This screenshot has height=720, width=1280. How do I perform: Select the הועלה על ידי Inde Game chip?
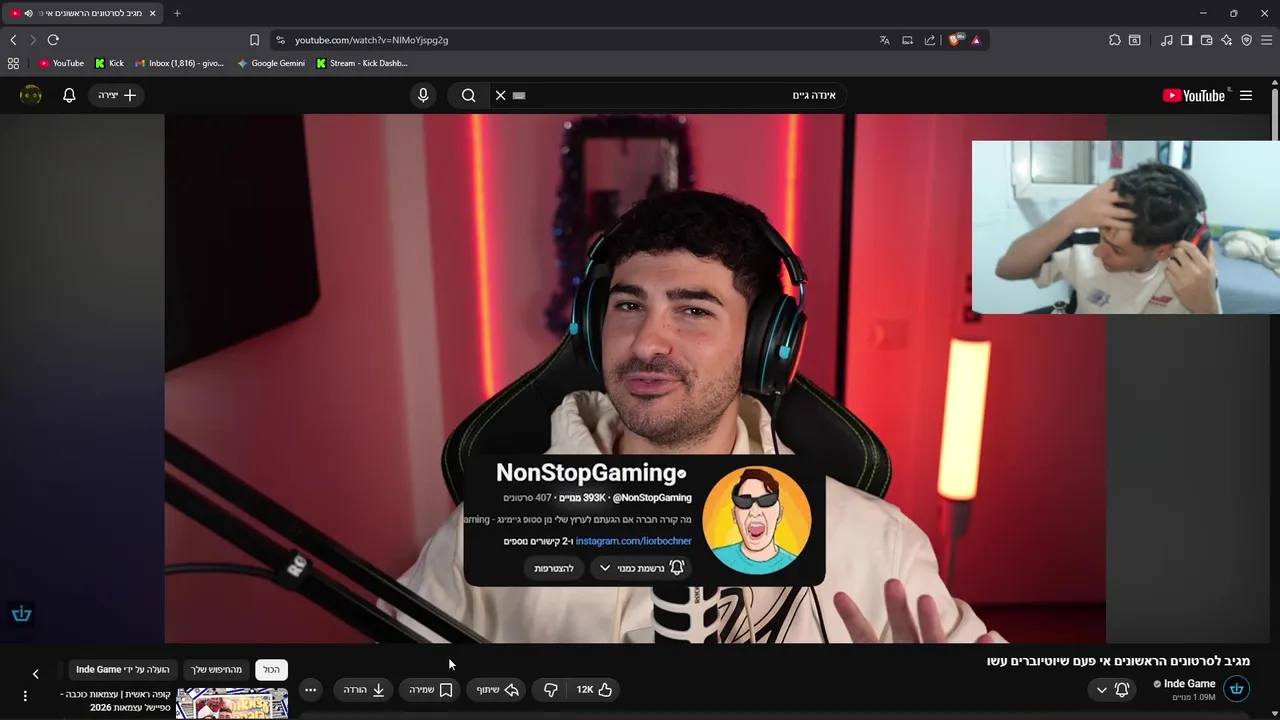123,670
